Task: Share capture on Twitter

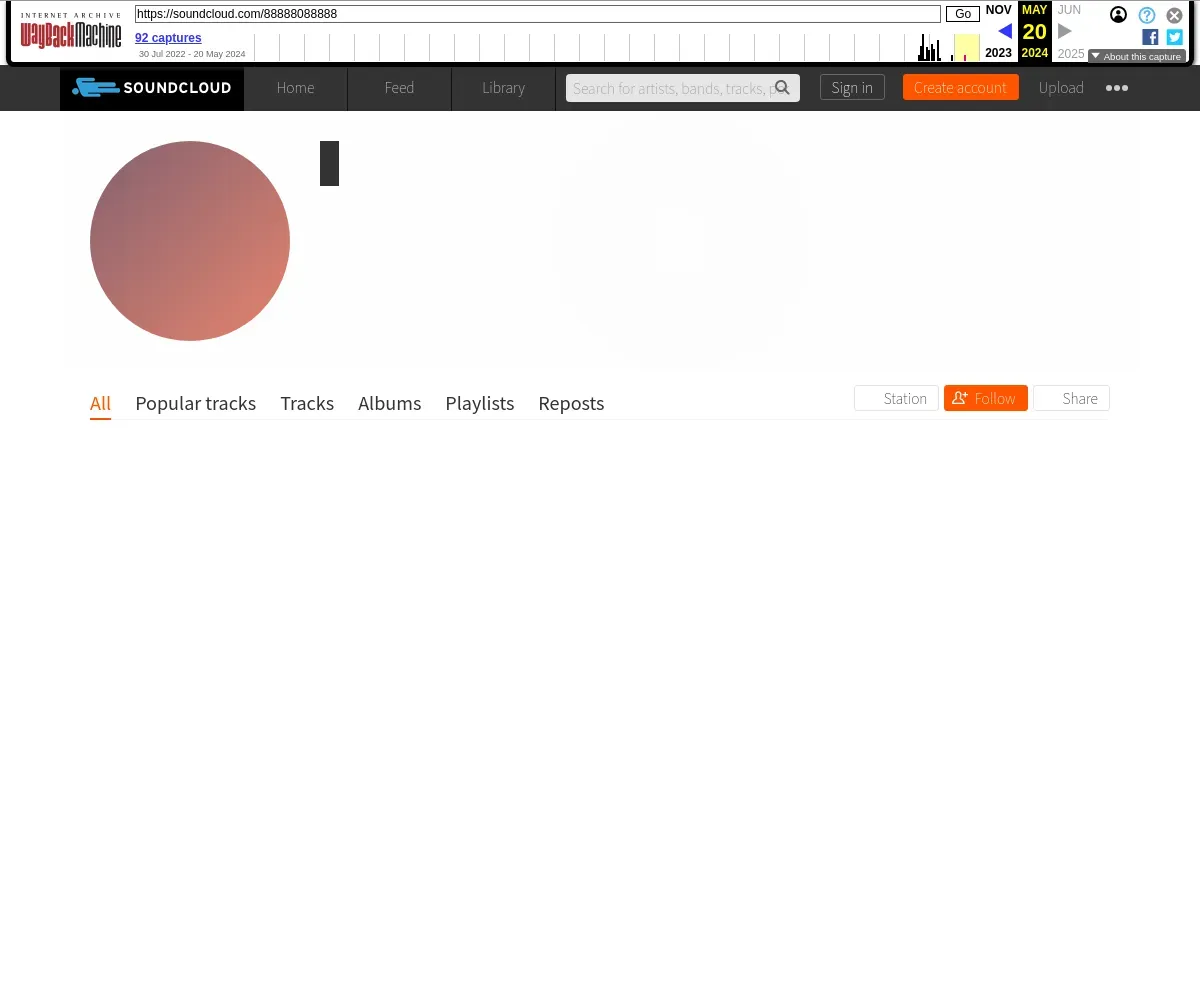Action: pyautogui.click(x=1175, y=37)
